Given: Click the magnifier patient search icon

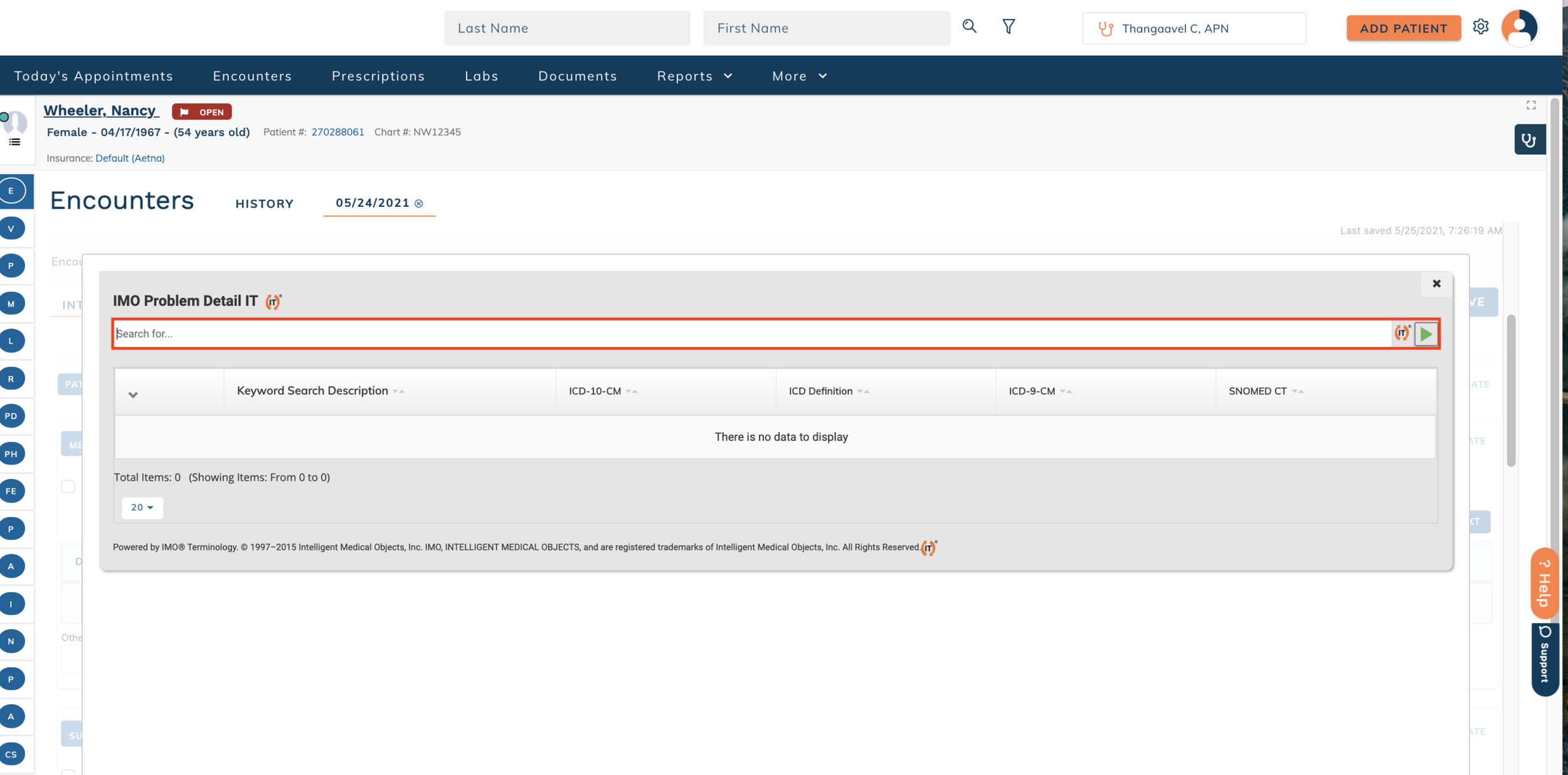Looking at the screenshot, I should (969, 26).
